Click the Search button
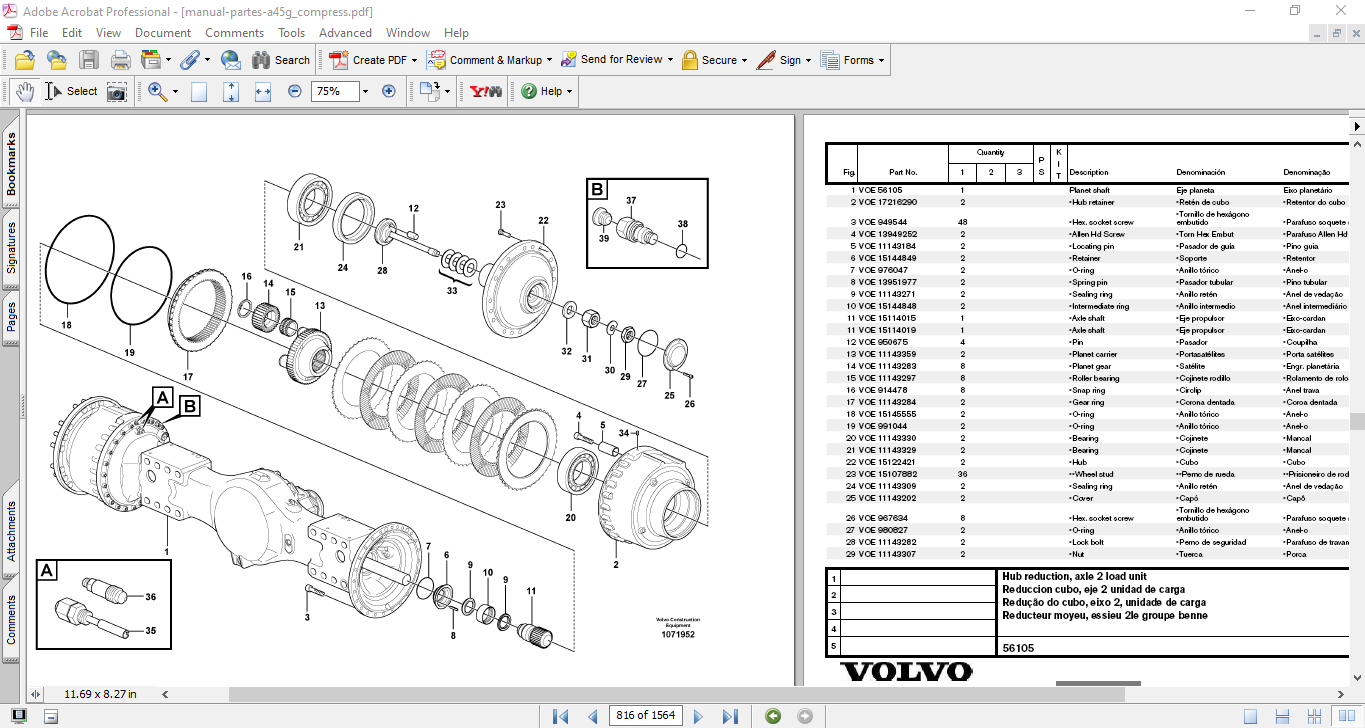1365x728 pixels. pyautogui.click(x=281, y=60)
